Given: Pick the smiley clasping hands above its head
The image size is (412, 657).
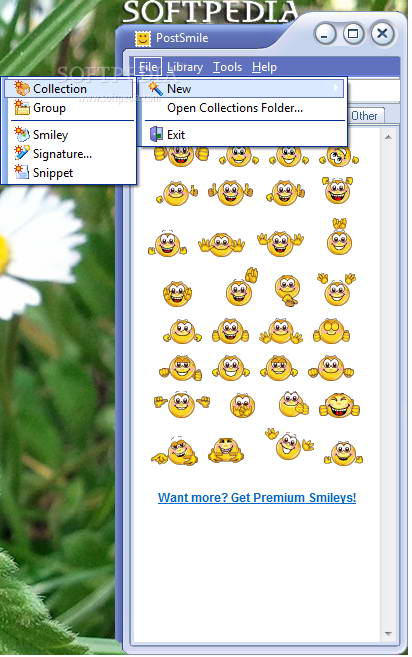Looking at the screenshot, I should point(339,236).
